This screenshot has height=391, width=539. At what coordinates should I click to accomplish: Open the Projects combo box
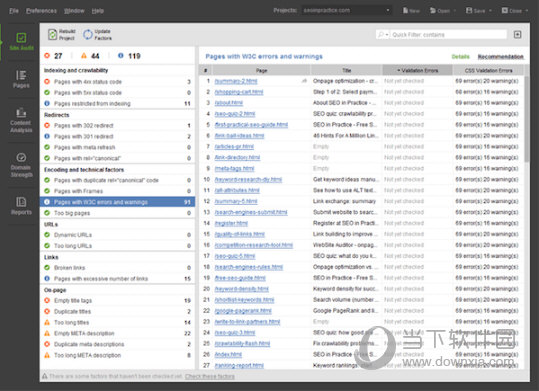tap(346, 10)
